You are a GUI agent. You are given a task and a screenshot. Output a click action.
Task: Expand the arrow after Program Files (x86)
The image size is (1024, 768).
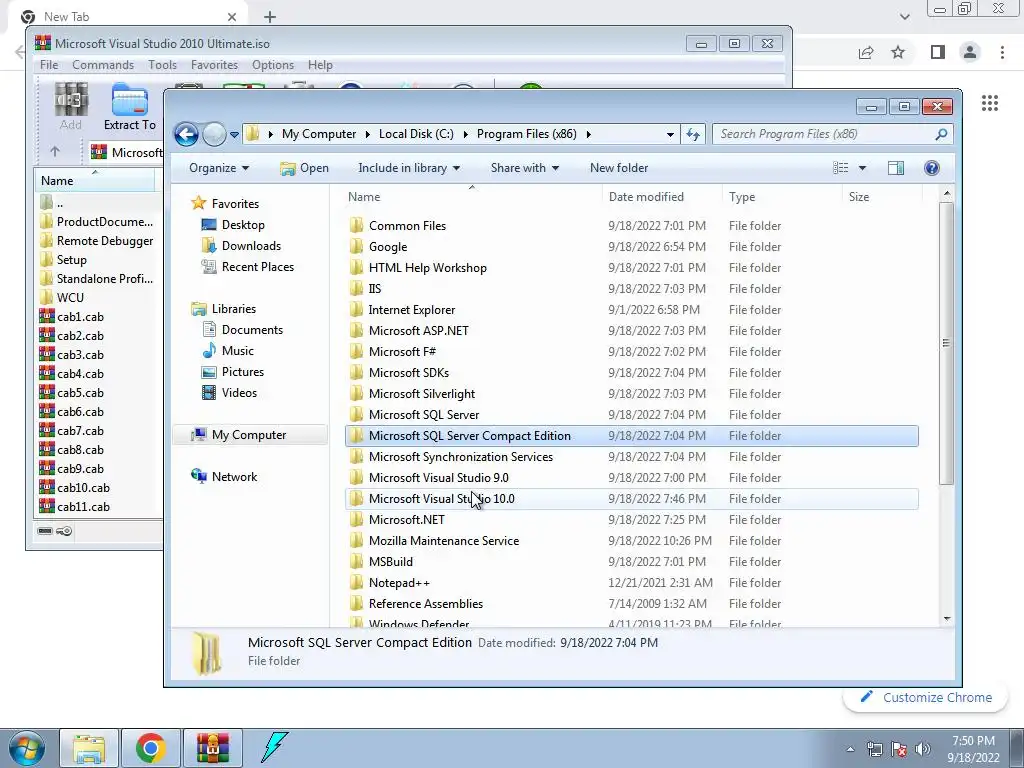(x=588, y=134)
